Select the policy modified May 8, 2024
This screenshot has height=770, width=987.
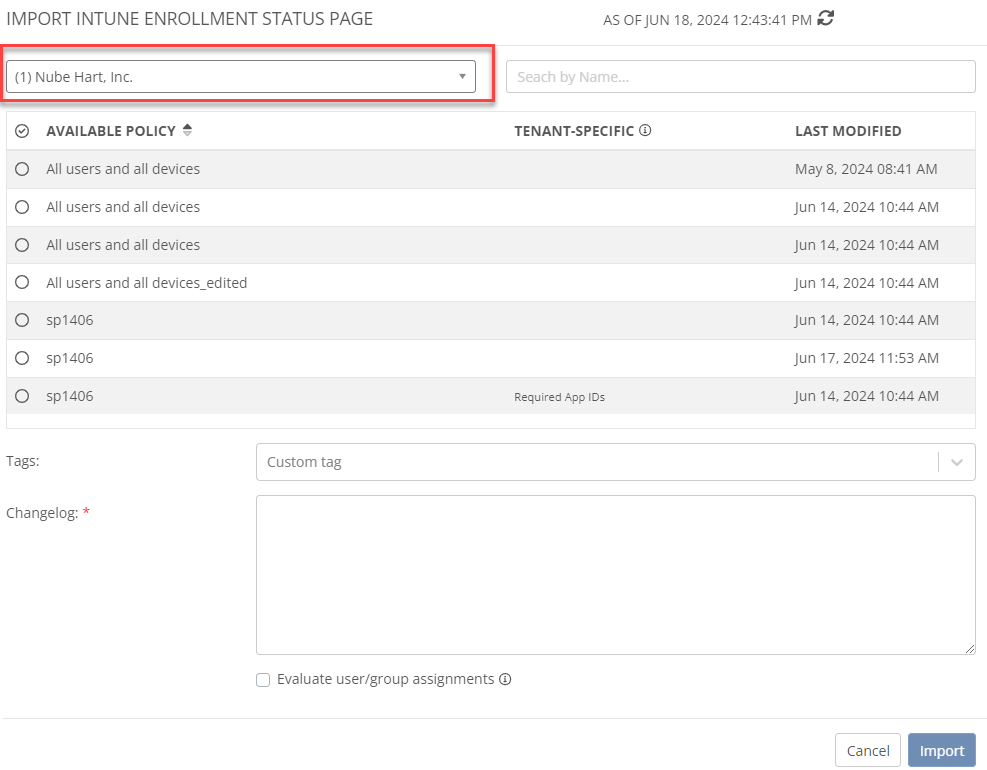tap(22, 169)
